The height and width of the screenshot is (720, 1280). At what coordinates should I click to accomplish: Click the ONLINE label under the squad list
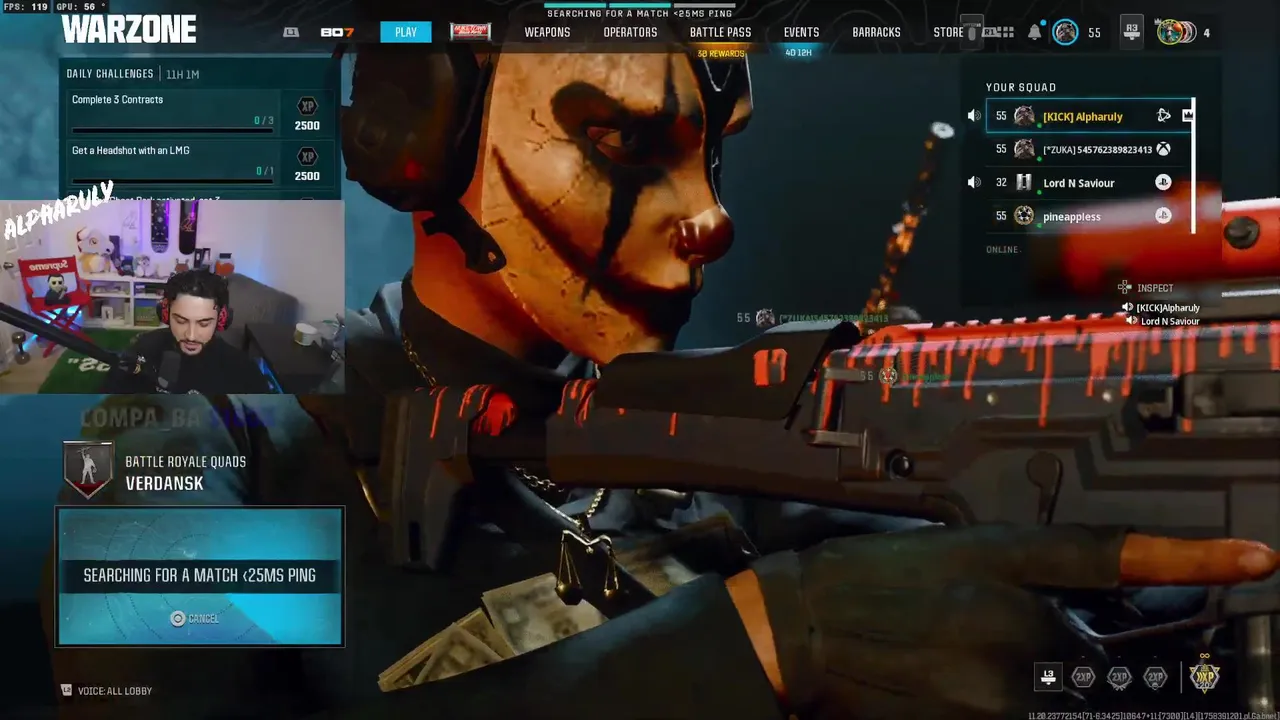pyautogui.click(x=1002, y=250)
